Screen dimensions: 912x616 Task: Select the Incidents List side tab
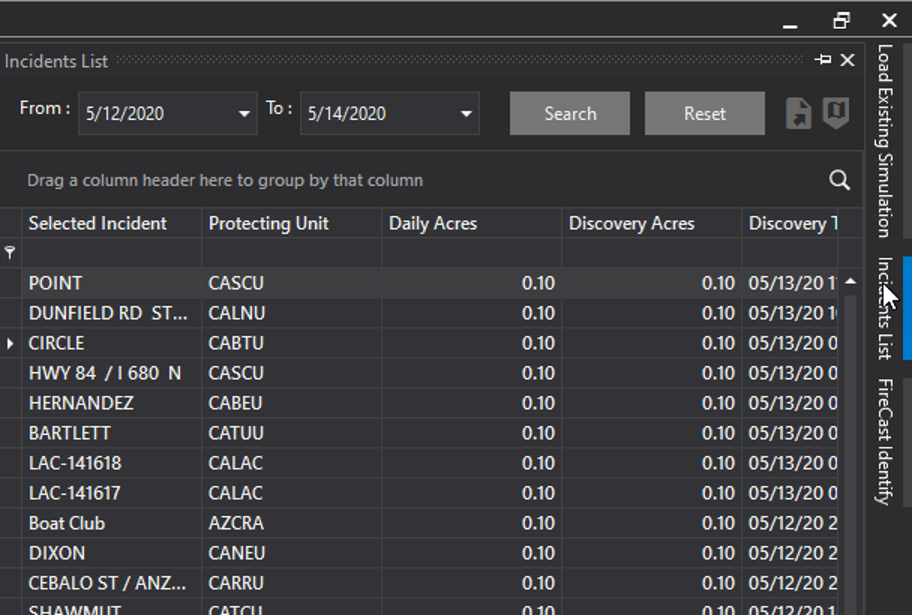(x=884, y=308)
